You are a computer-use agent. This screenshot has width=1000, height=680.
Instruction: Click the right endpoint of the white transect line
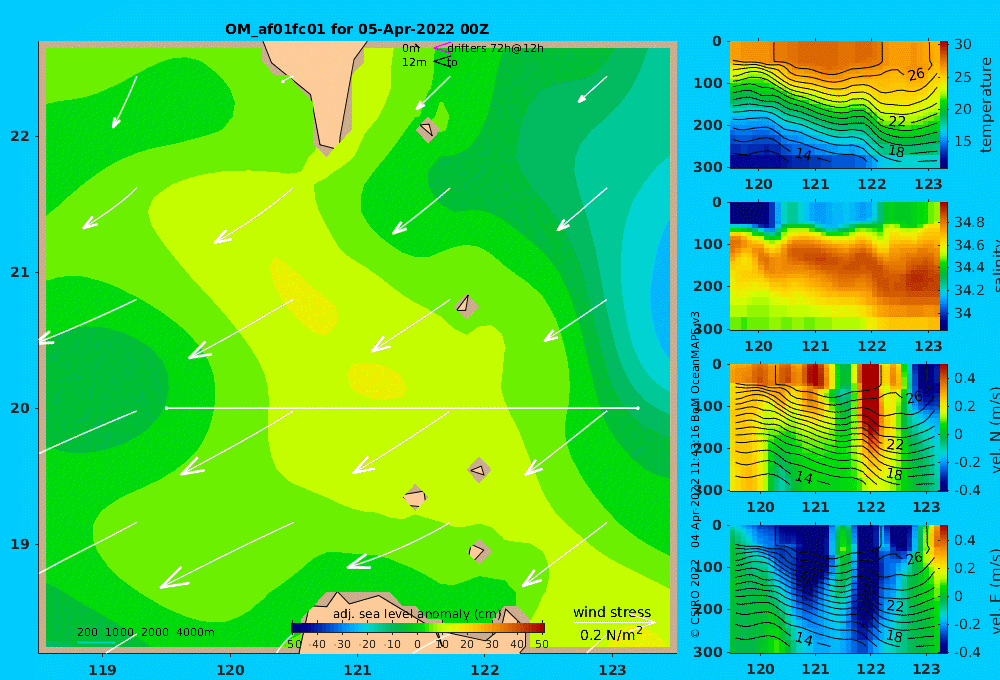tap(638, 408)
